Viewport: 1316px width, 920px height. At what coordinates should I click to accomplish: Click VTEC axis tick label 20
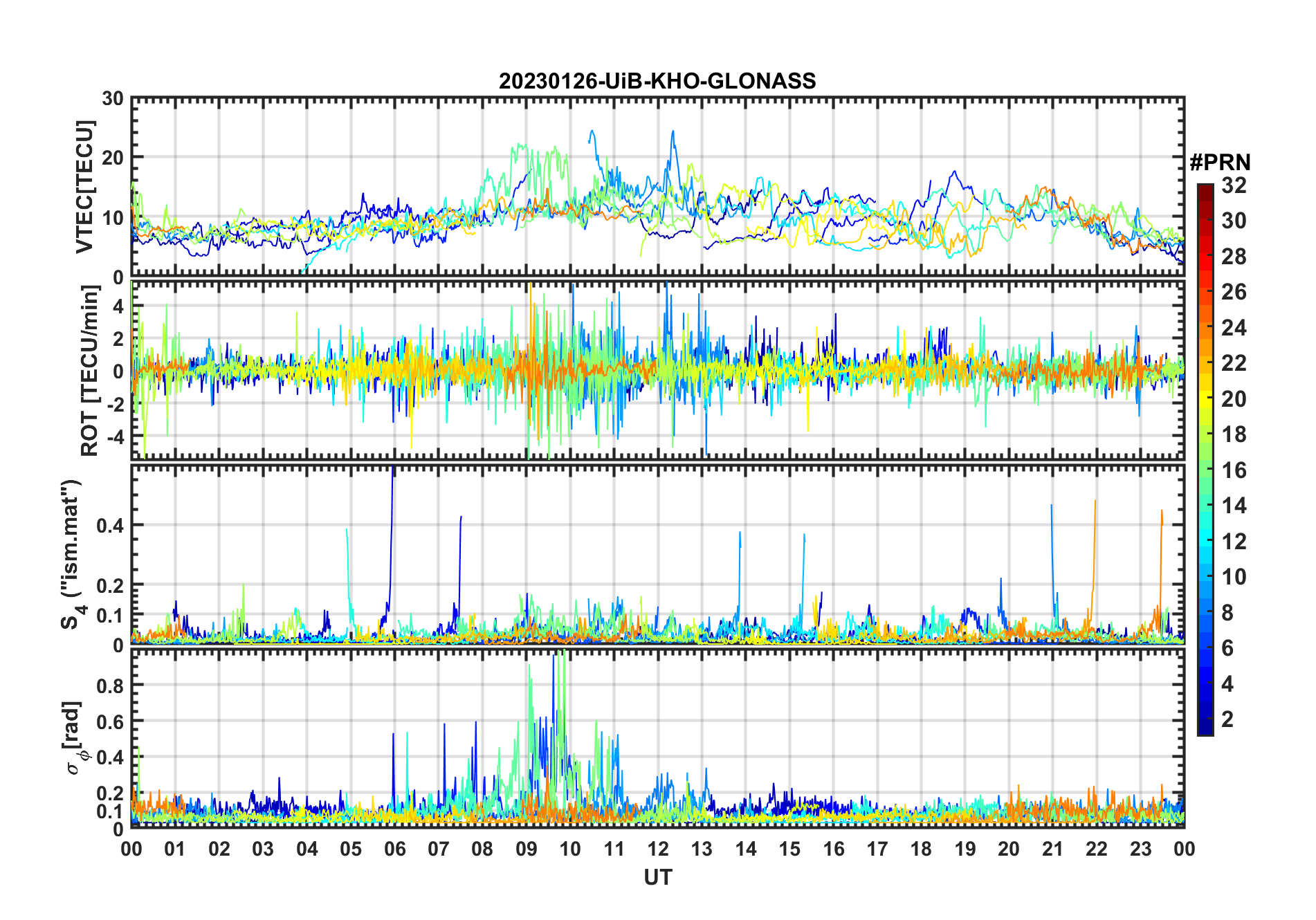[x=113, y=158]
